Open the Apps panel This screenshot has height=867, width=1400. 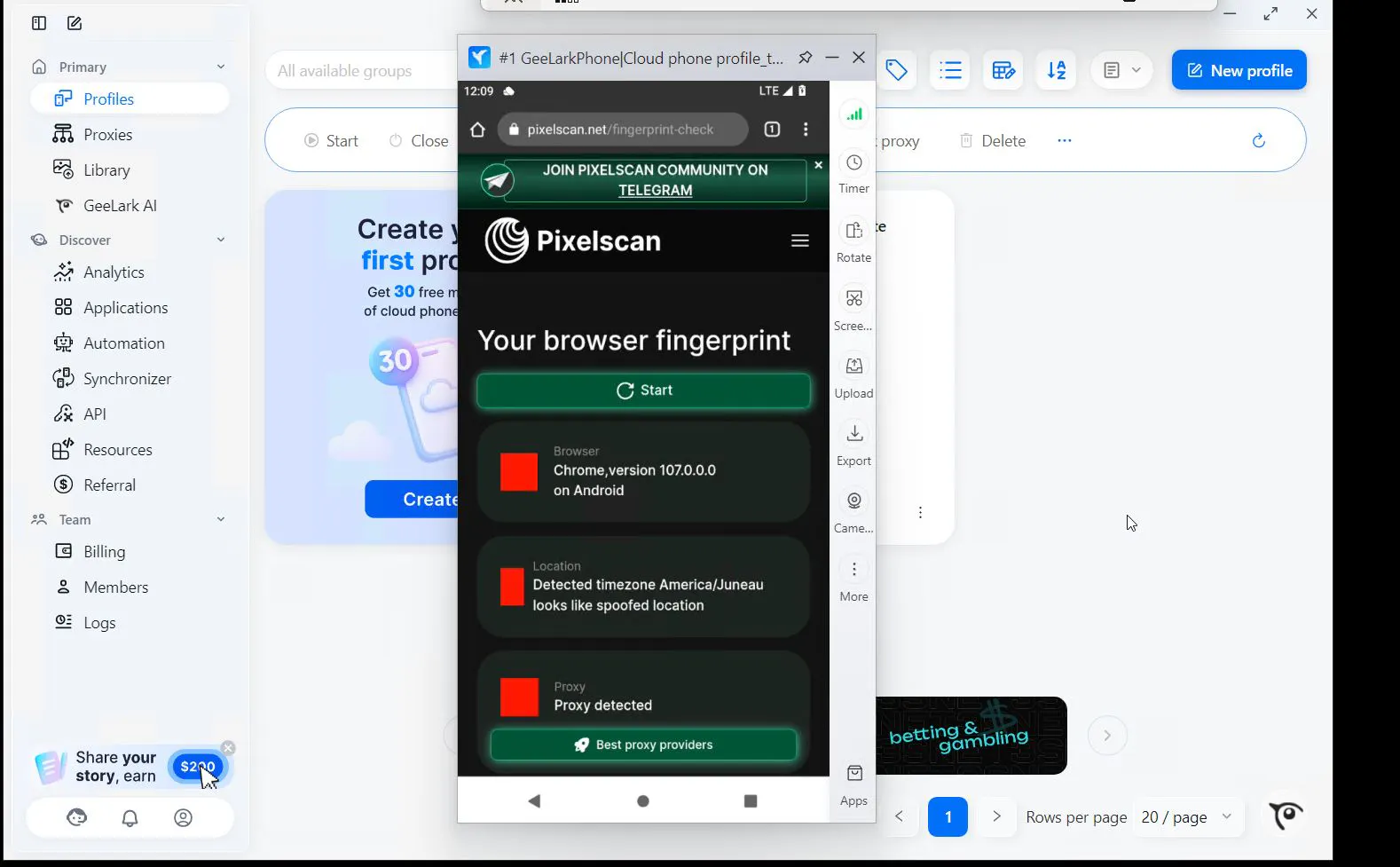point(854,784)
